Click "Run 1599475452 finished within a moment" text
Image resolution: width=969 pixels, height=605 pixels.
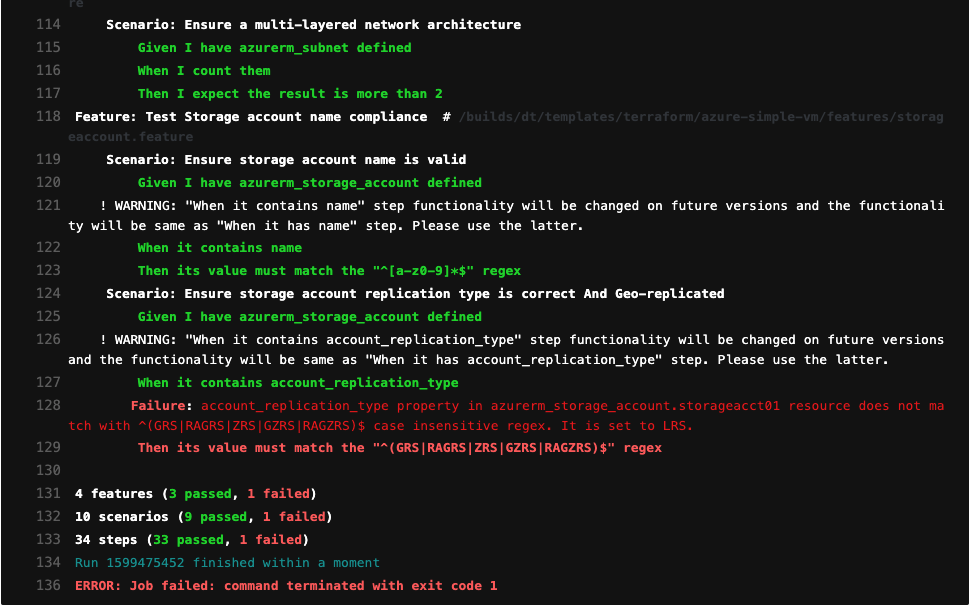pos(227,563)
